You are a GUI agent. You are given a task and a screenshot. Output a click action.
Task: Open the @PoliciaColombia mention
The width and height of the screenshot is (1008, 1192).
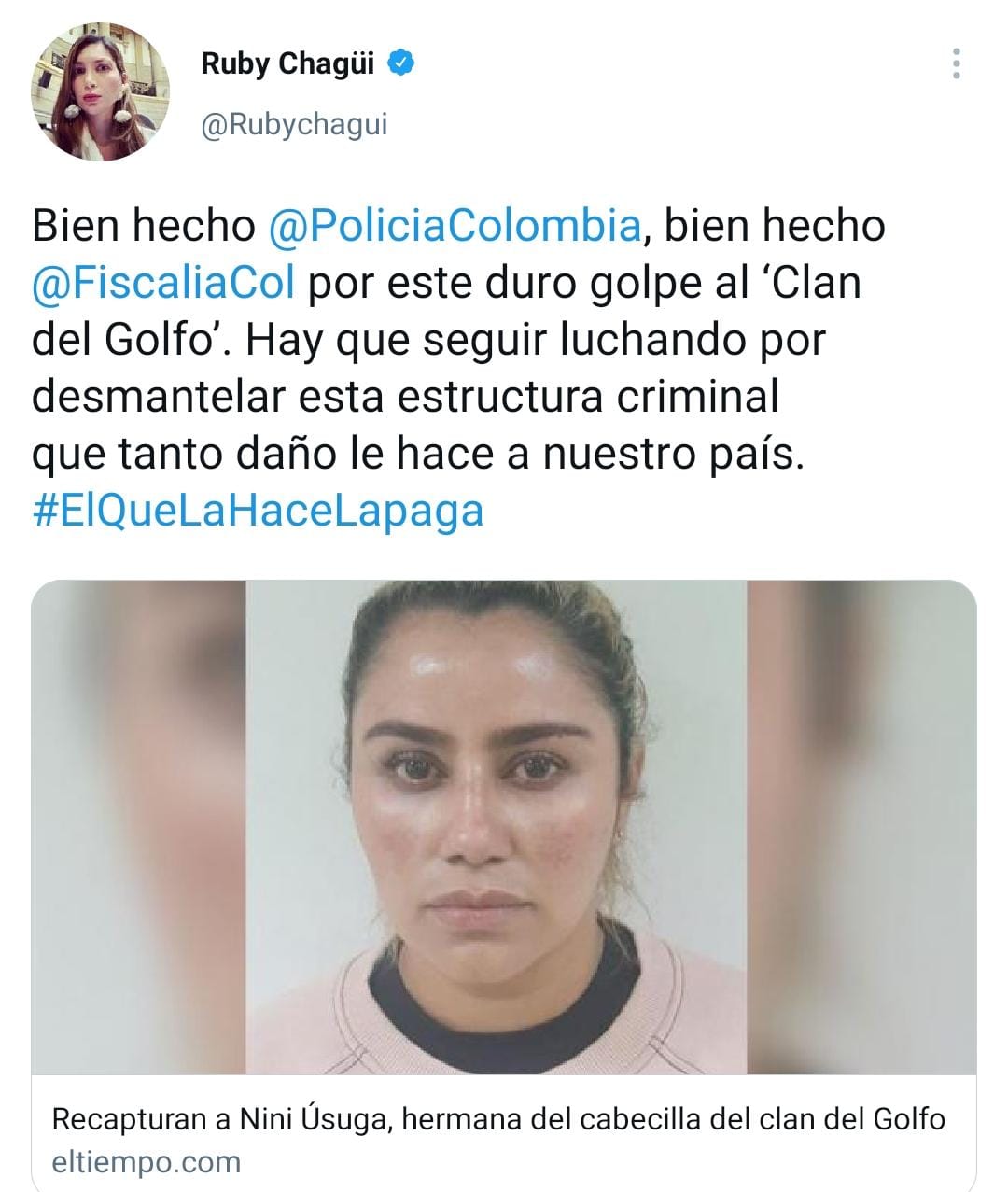[x=455, y=225]
